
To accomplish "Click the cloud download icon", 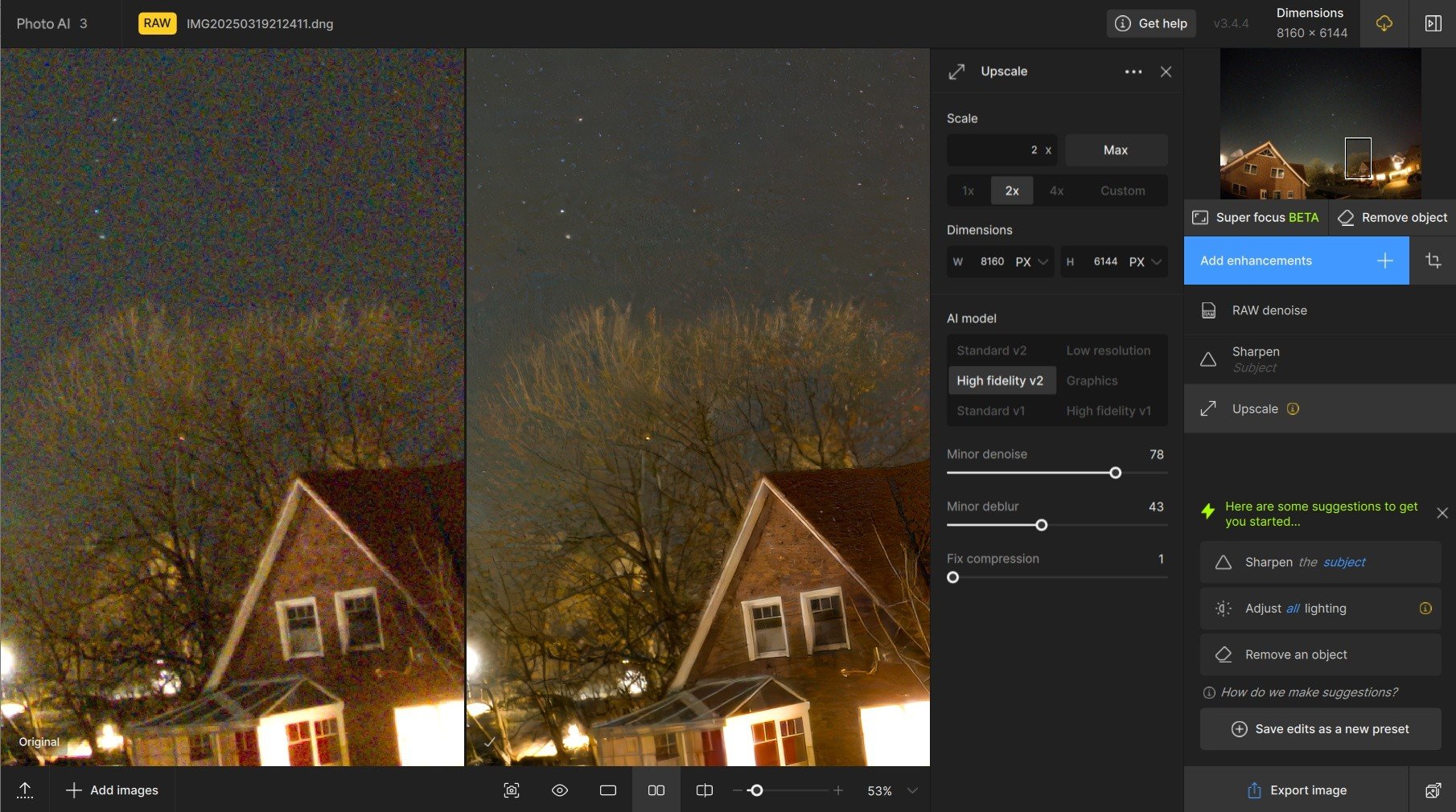I will [1384, 23].
